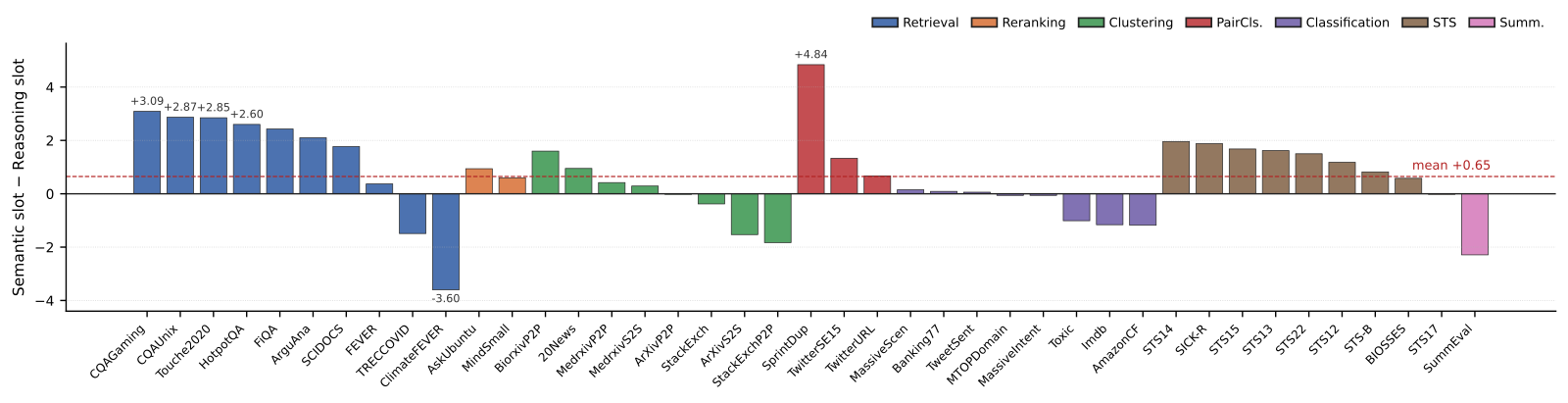Click the Reranking orange legend swatch
The width and height of the screenshot is (1568, 403).
(984, 23)
